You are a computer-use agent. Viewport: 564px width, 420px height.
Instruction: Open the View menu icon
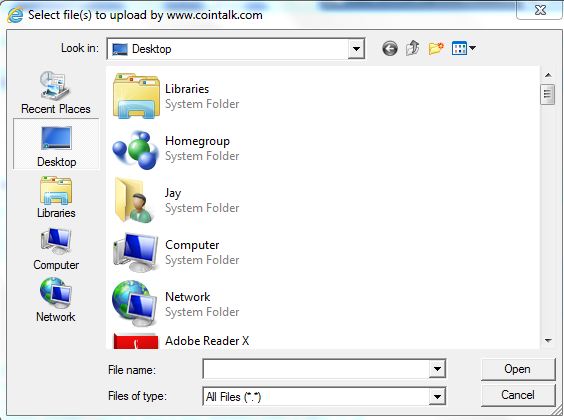[464, 48]
